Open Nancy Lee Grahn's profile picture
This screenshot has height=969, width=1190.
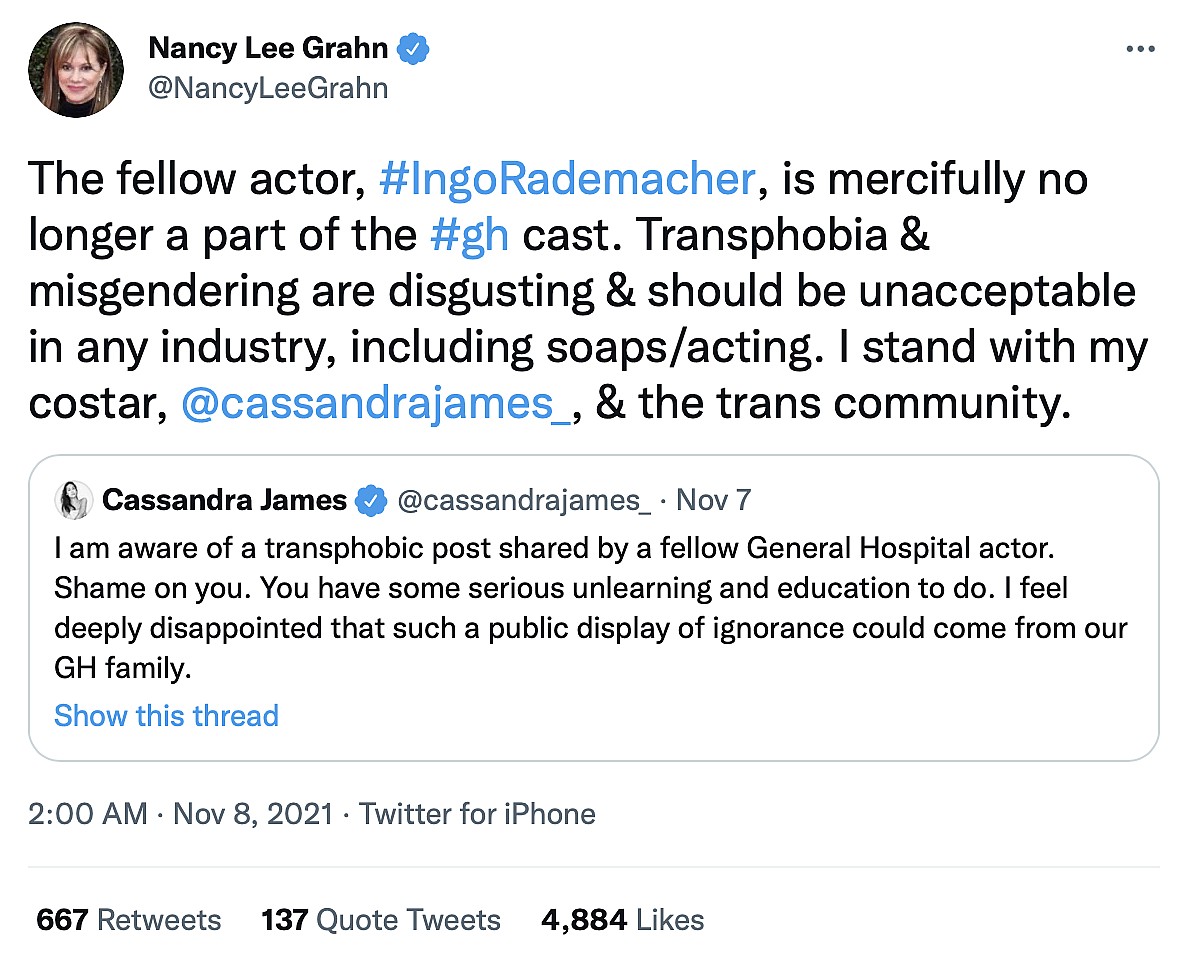76,69
